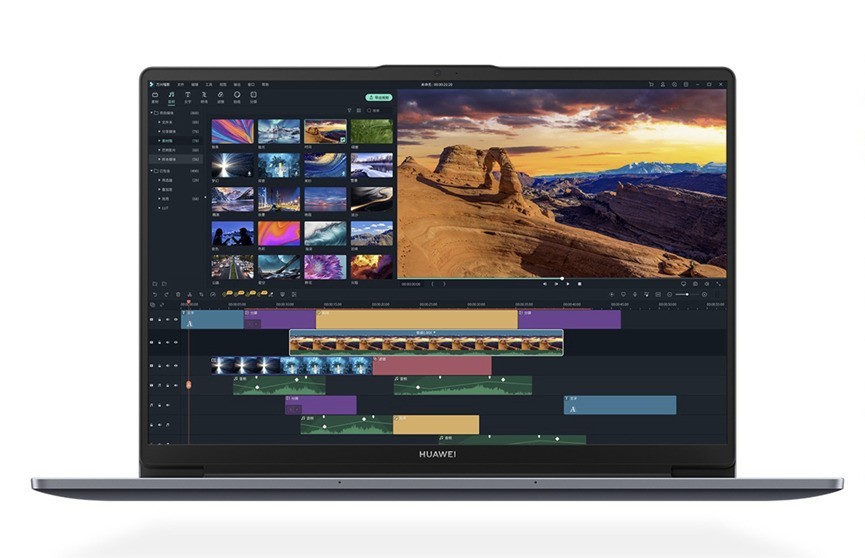
Task: Select the ocean wave thumbnail in media library
Action: pyautogui.click(x=325, y=232)
